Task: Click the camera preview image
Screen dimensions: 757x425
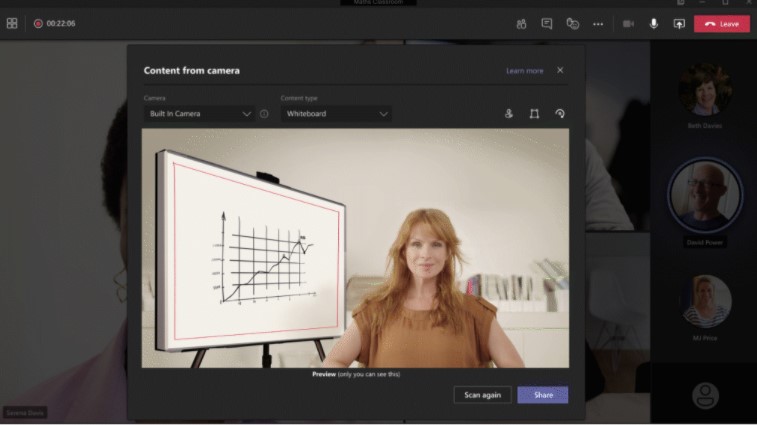Action: [355, 248]
